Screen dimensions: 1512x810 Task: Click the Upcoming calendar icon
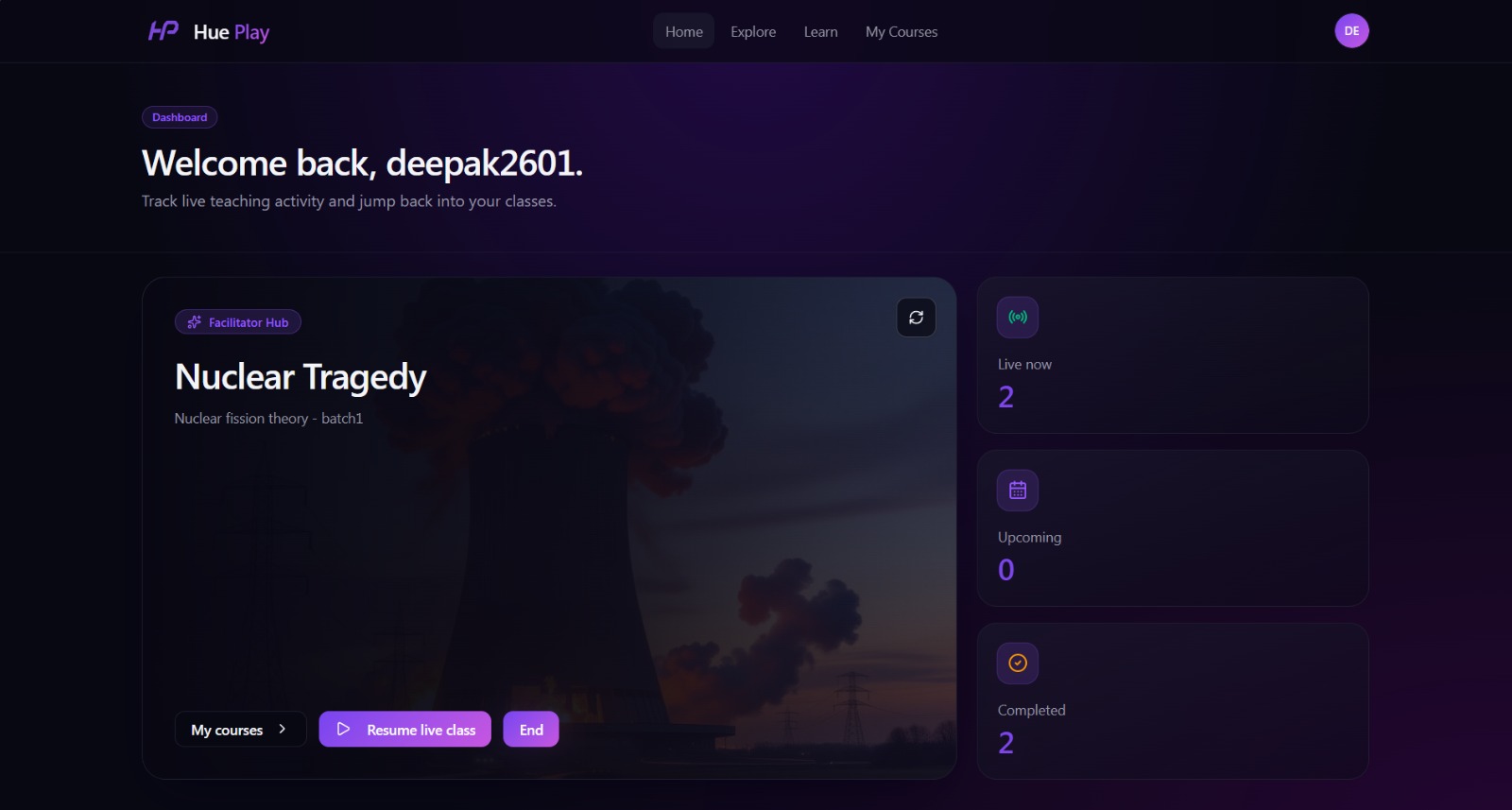pyautogui.click(x=1018, y=491)
